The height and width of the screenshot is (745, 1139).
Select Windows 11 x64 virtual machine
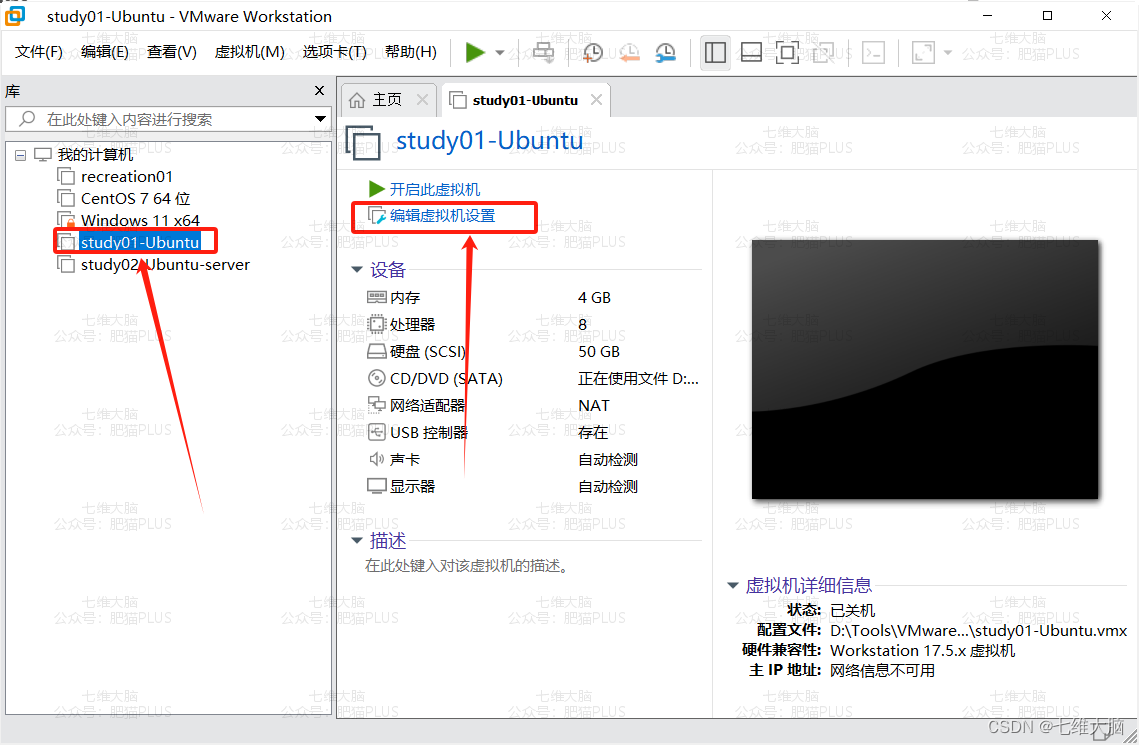(x=140, y=220)
